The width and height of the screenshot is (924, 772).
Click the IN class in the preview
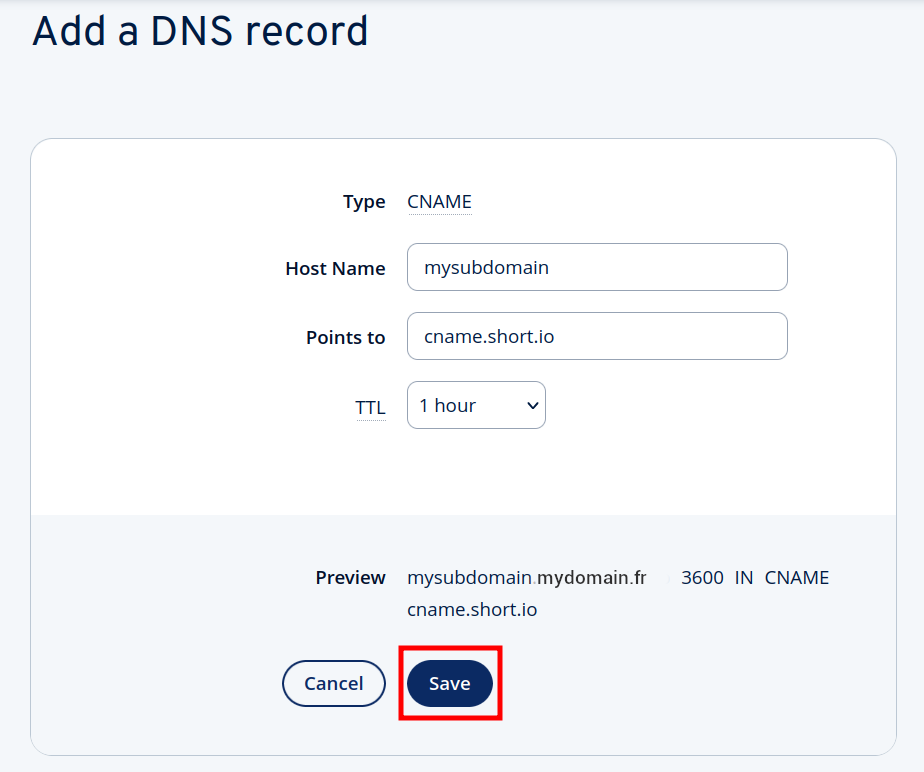[744, 578]
